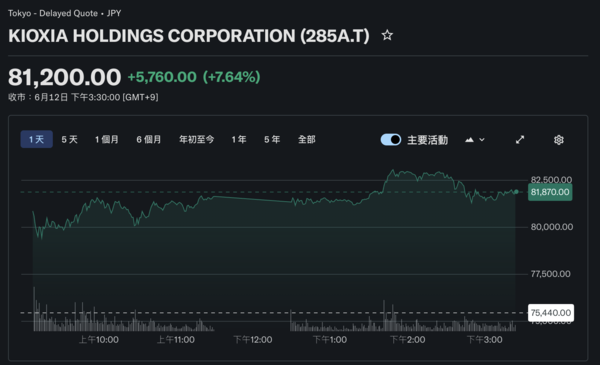Image resolution: width=600 pixels, height=365 pixels.
Task: Click the 下午1:00 time label
Action: [330, 340]
